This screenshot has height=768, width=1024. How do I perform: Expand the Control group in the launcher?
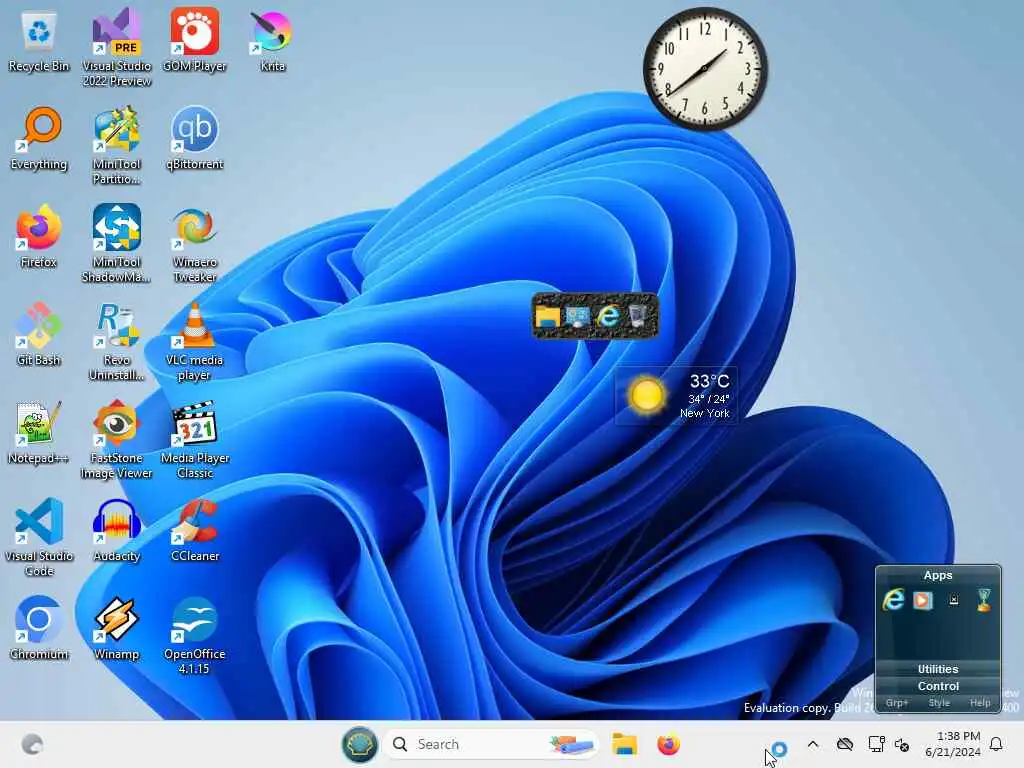(938, 686)
